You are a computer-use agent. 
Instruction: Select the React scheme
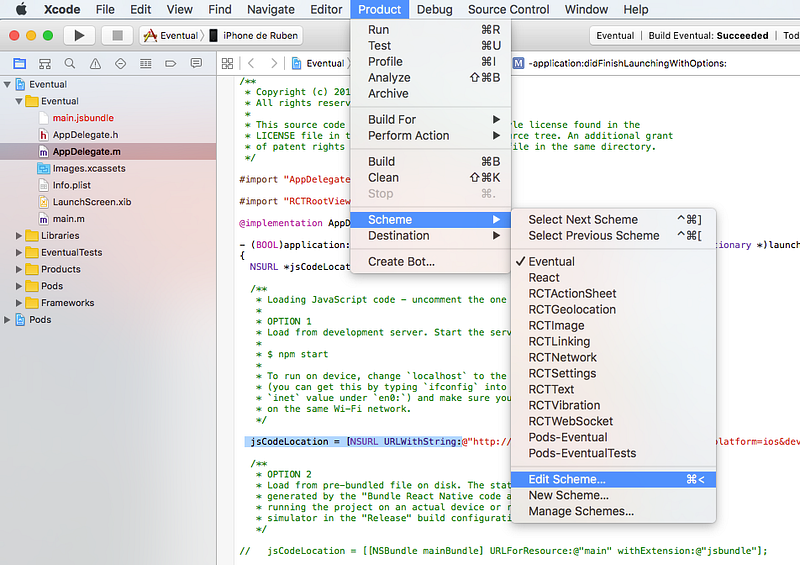613,278
